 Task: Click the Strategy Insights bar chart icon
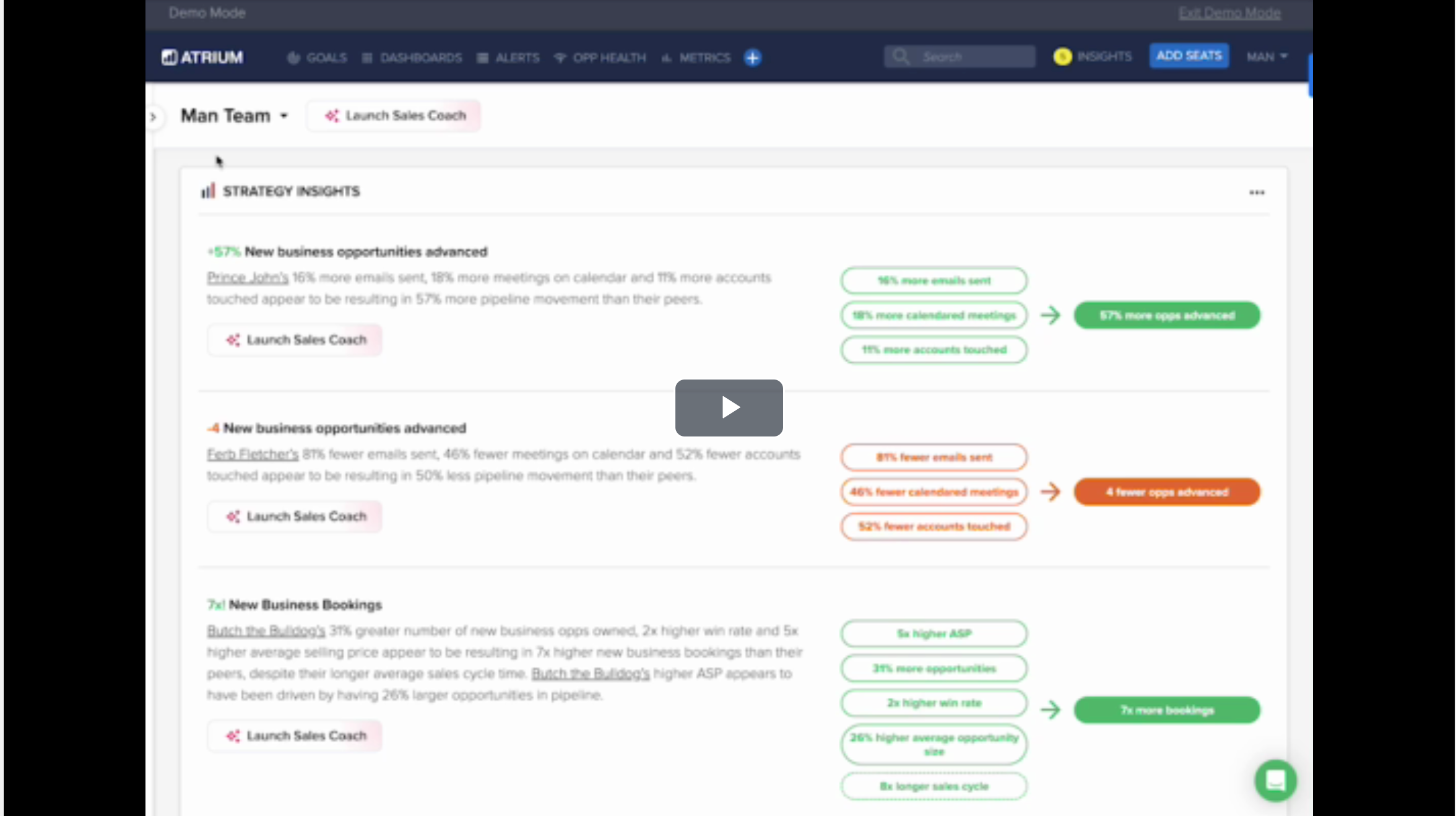tap(208, 191)
